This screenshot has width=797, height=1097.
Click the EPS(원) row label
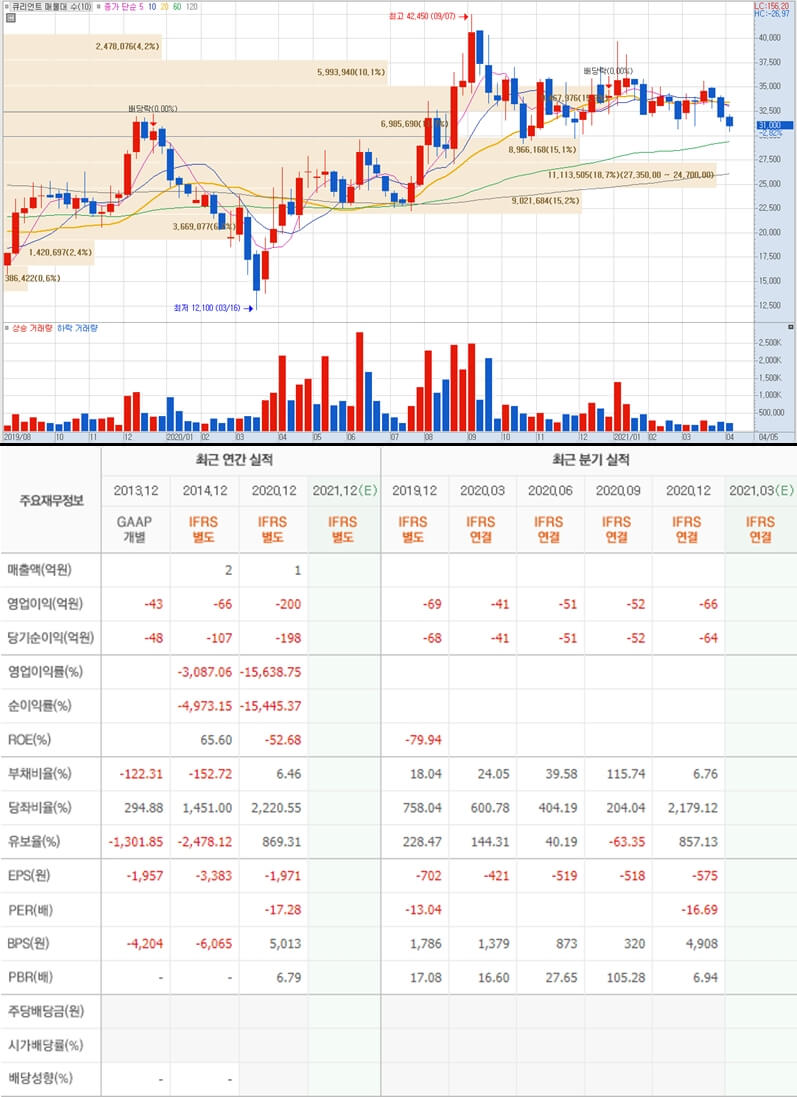point(29,875)
